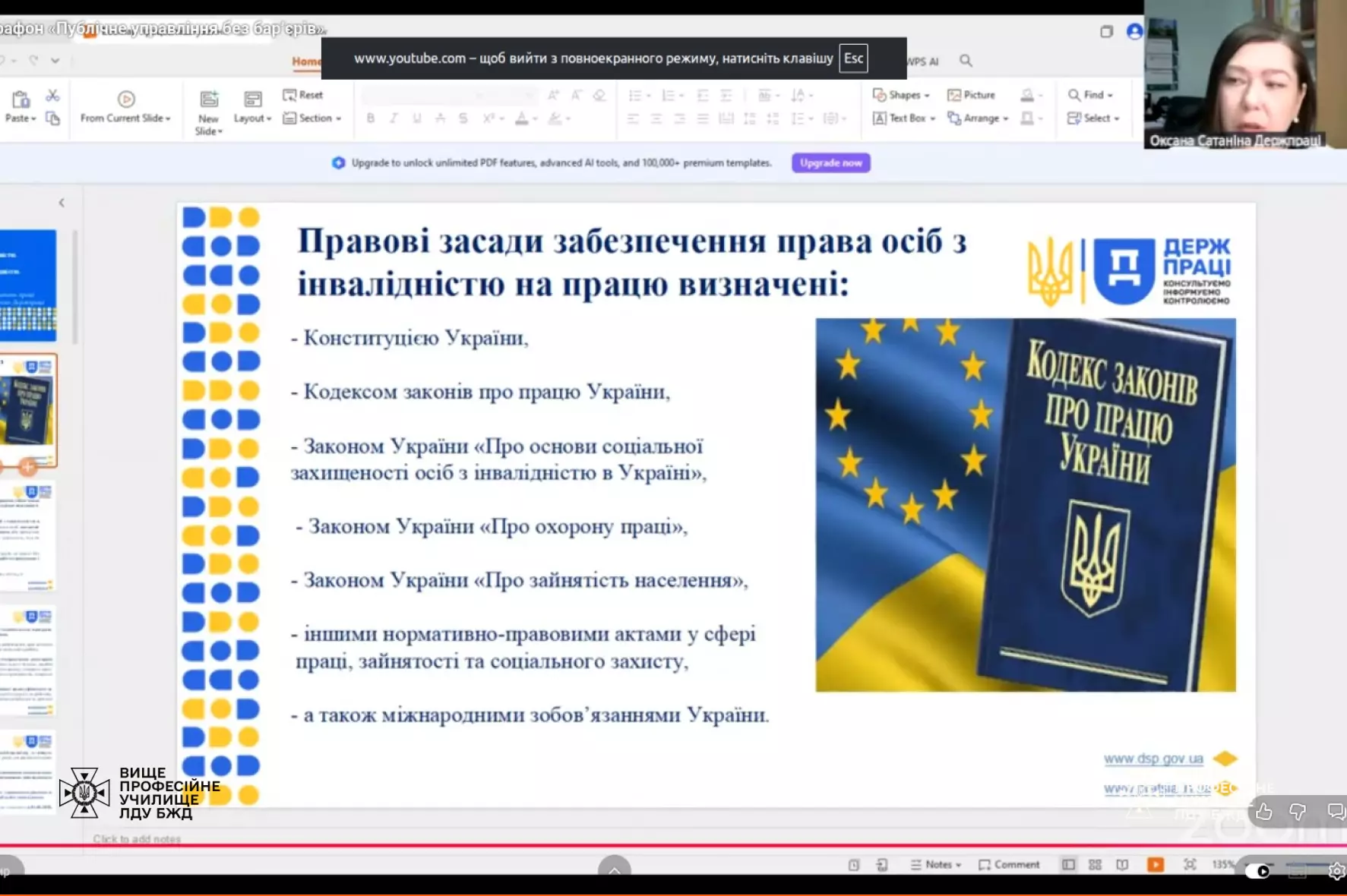
Task: Click the Cut scissors icon
Action: [x=52, y=96]
